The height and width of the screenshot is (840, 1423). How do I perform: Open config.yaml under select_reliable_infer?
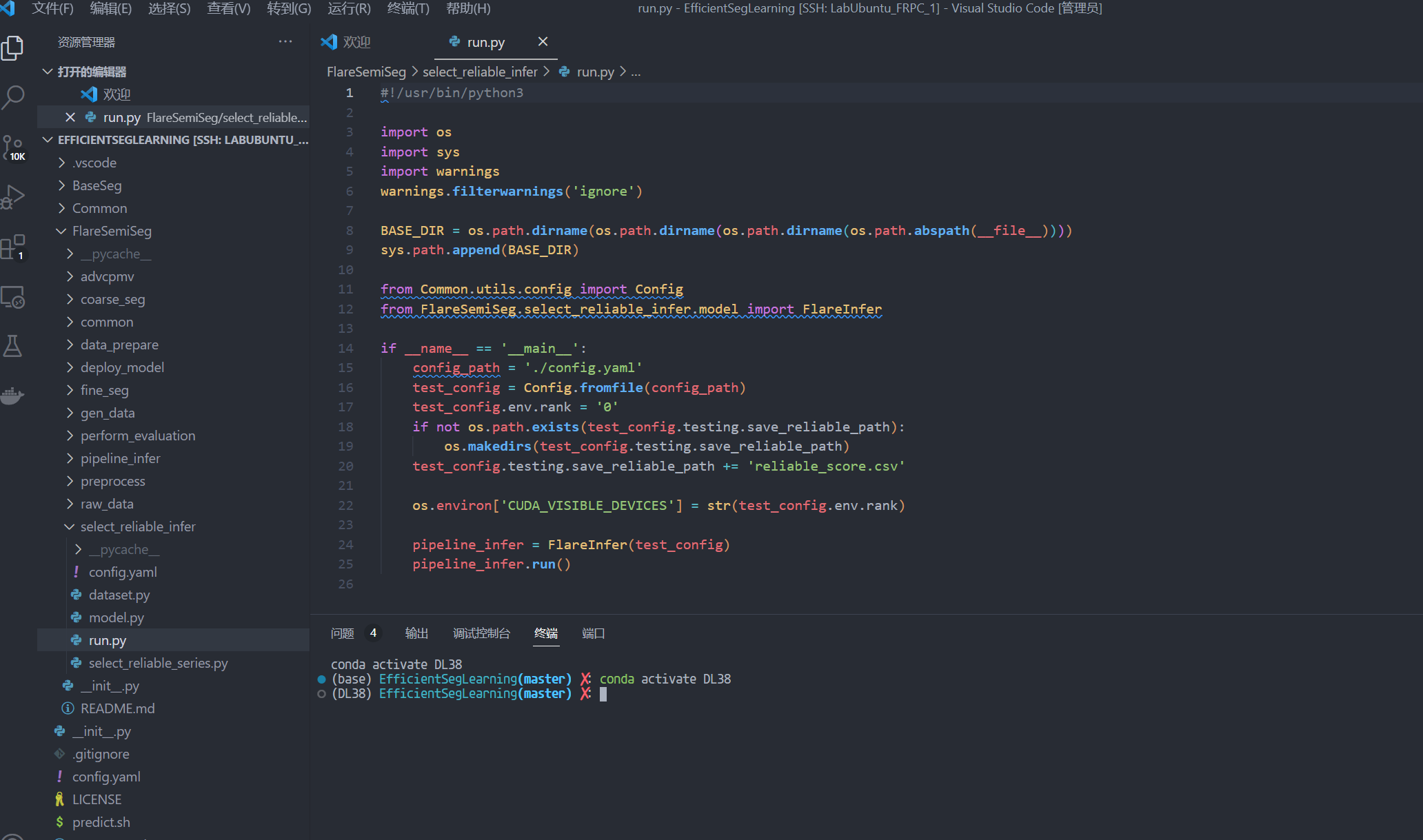point(123,572)
